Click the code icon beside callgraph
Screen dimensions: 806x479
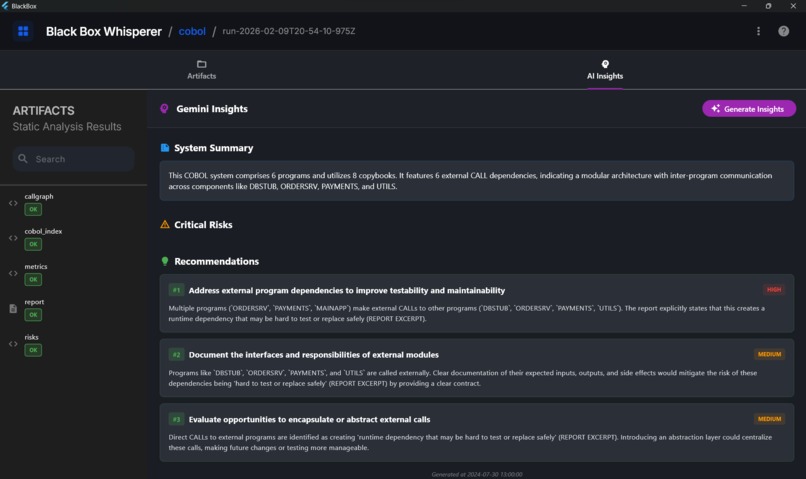tap(13, 204)
